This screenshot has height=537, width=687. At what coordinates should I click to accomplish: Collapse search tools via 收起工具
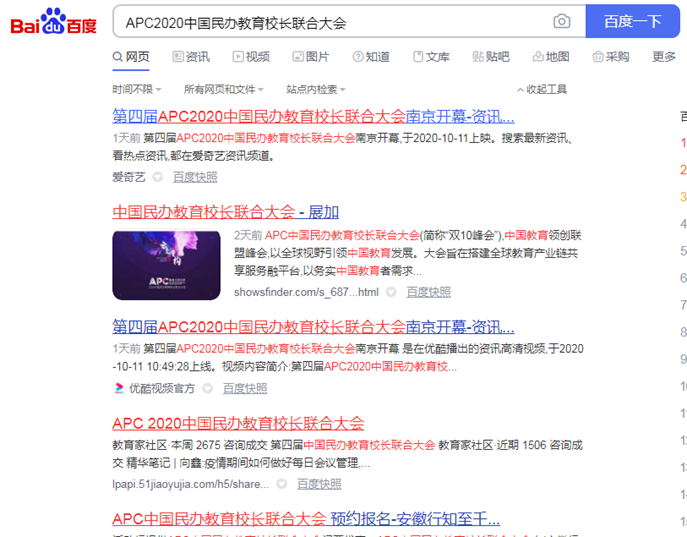coord(541,89)
